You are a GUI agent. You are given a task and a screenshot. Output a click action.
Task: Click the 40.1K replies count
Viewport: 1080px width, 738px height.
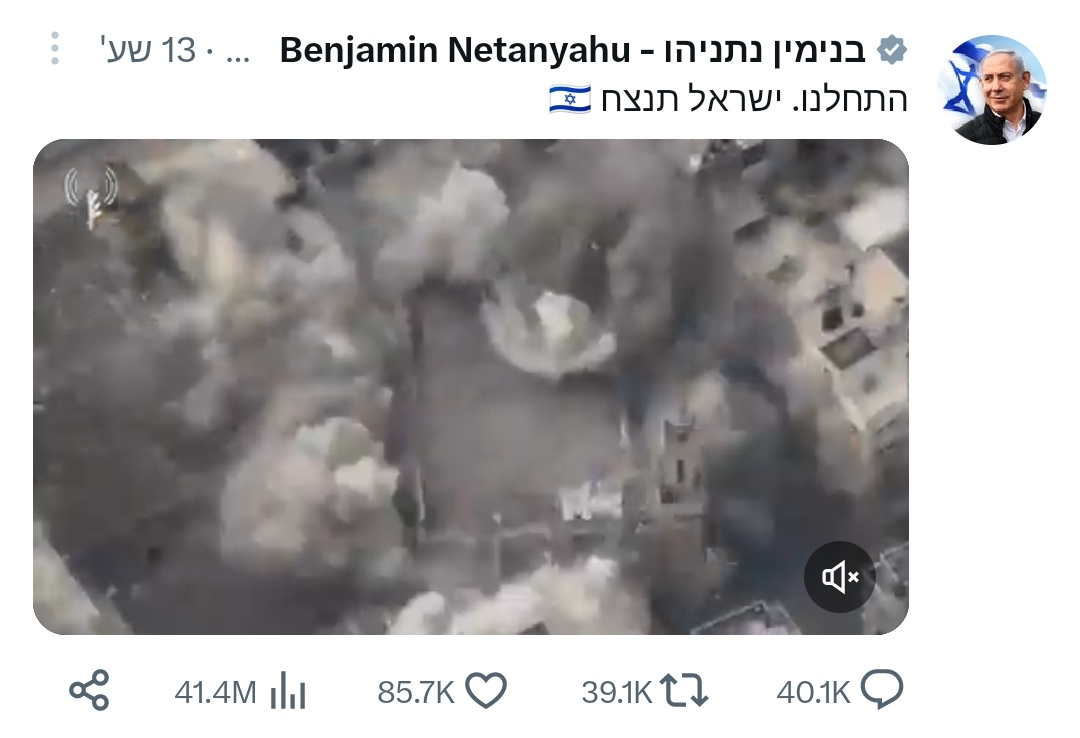pyautogui.click(x=813, y=692)
